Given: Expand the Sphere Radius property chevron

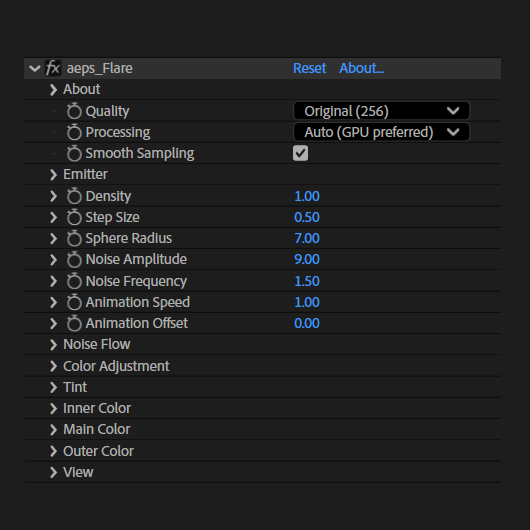Looking at the screenshot, I should click(x=53, y=239).
